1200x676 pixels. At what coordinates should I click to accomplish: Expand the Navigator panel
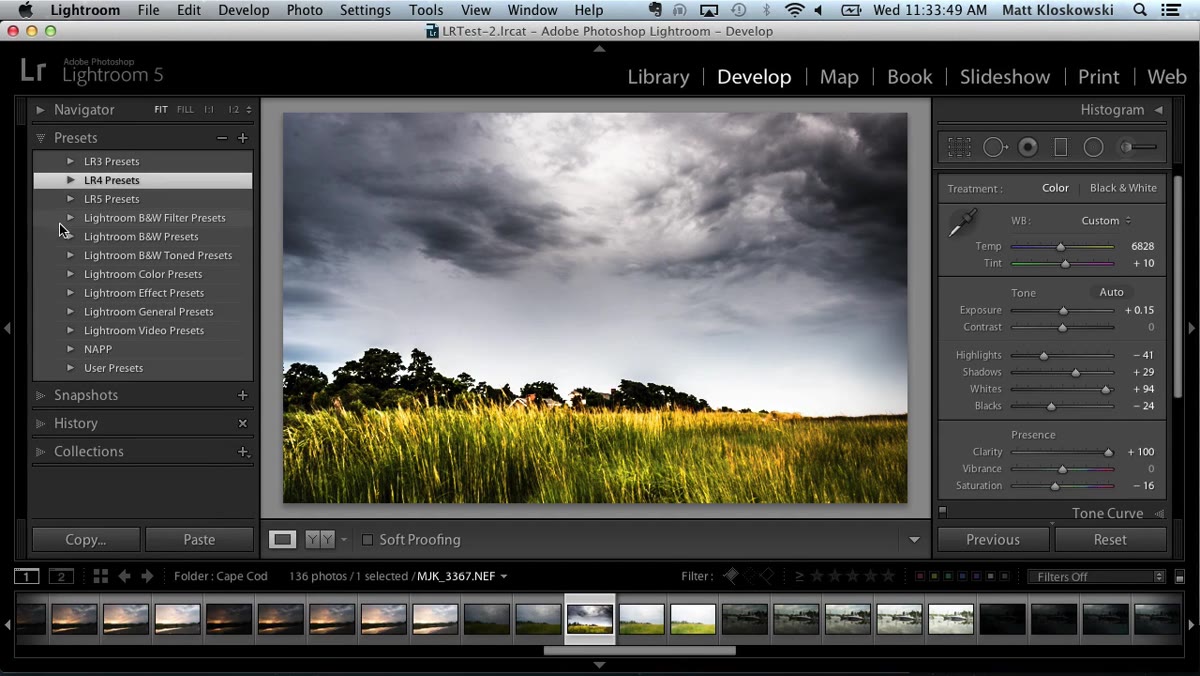pyautogui.click(x=40, y=110)
